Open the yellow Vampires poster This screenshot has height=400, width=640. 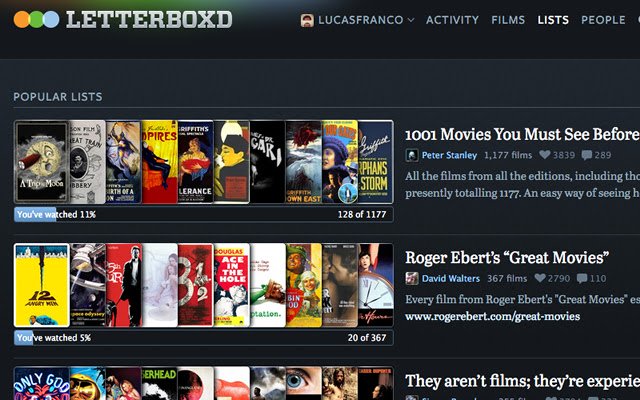point(160,162)
